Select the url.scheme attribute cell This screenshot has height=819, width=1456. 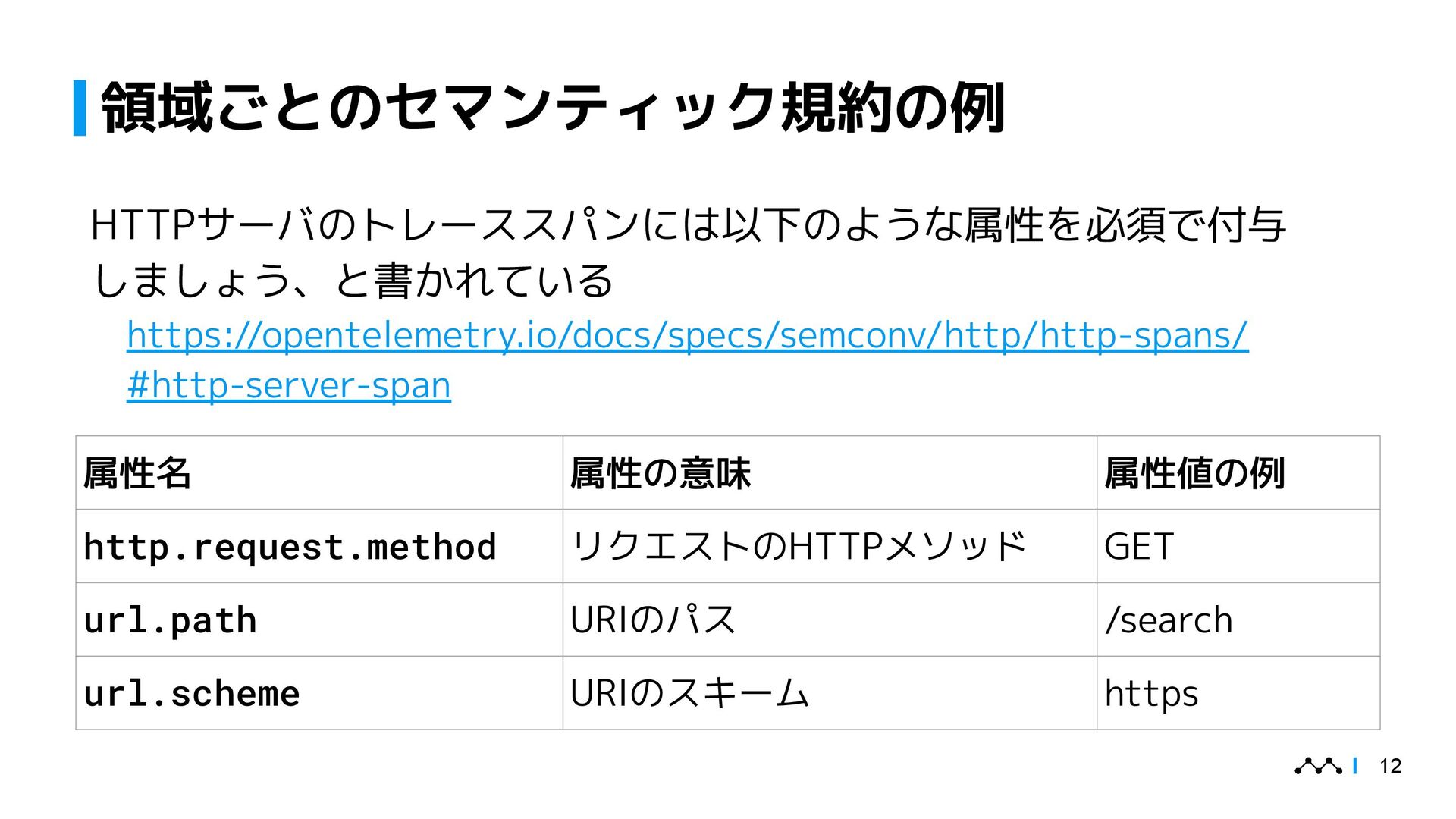point(319,693)
